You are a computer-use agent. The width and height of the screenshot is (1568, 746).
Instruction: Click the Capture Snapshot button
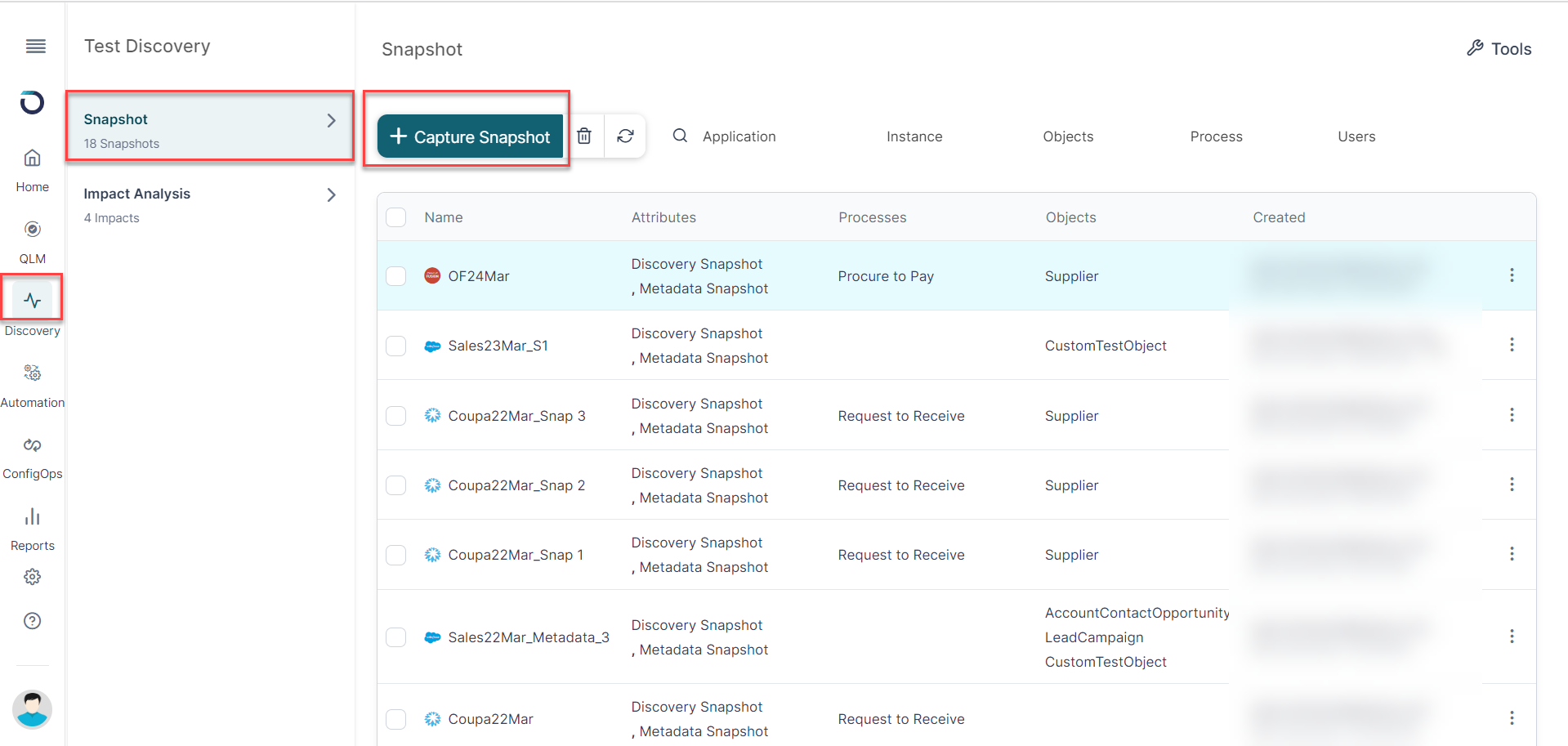(x=470, y=136)
